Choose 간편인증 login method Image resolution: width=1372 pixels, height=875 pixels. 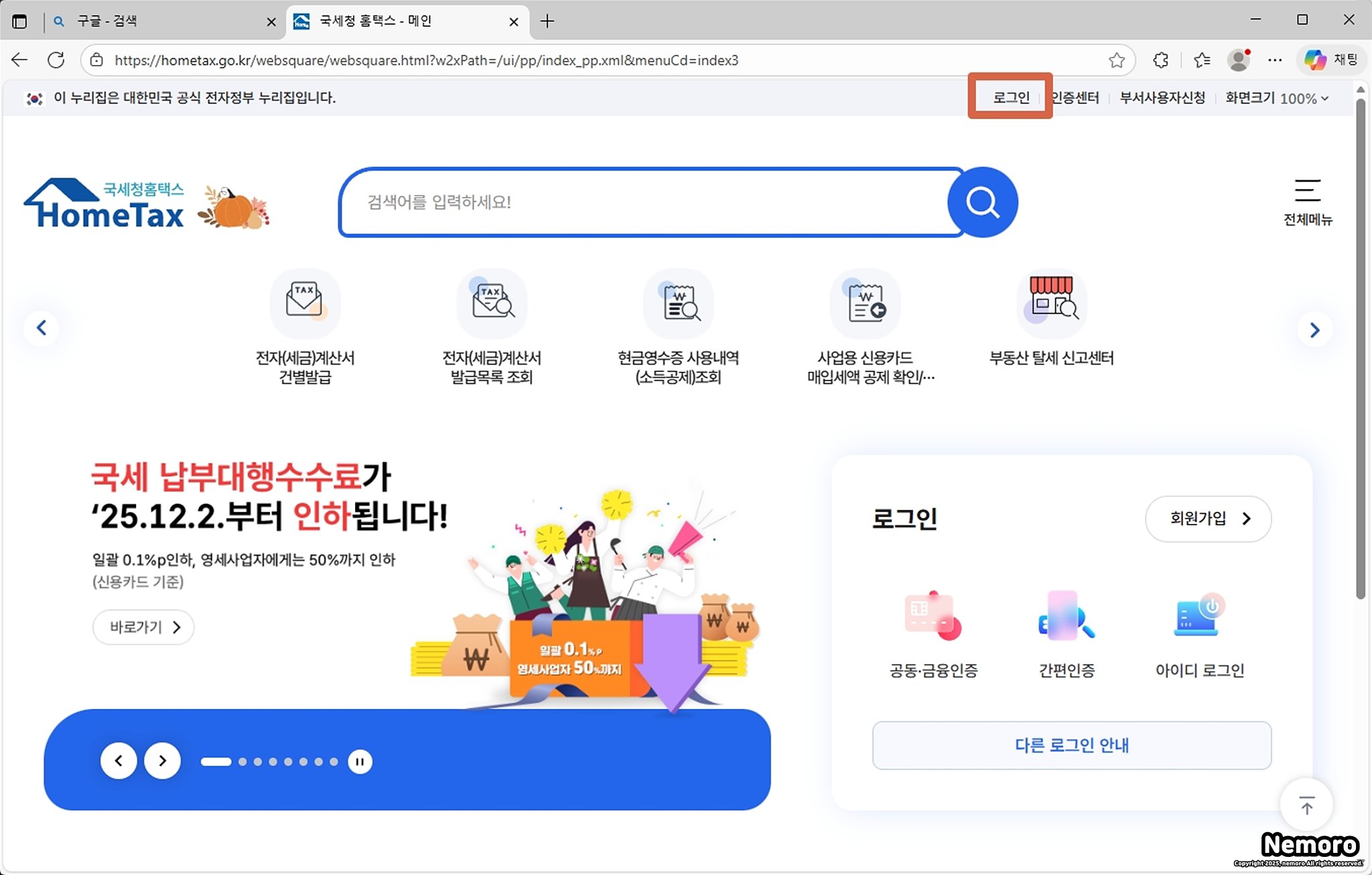(1067, 633)
